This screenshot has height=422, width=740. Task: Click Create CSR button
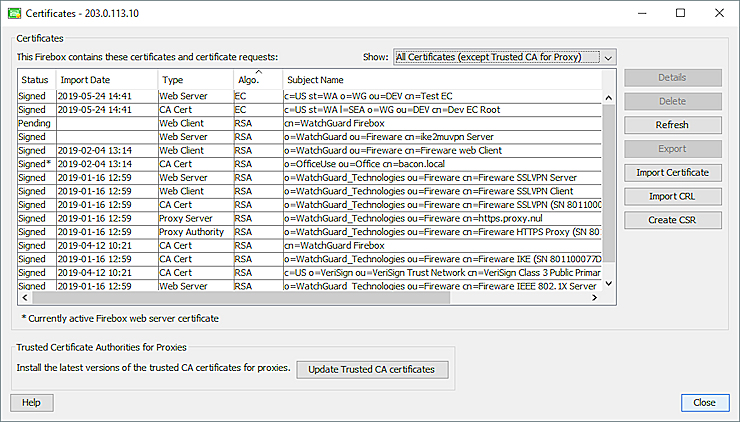(x=671, y=220)
